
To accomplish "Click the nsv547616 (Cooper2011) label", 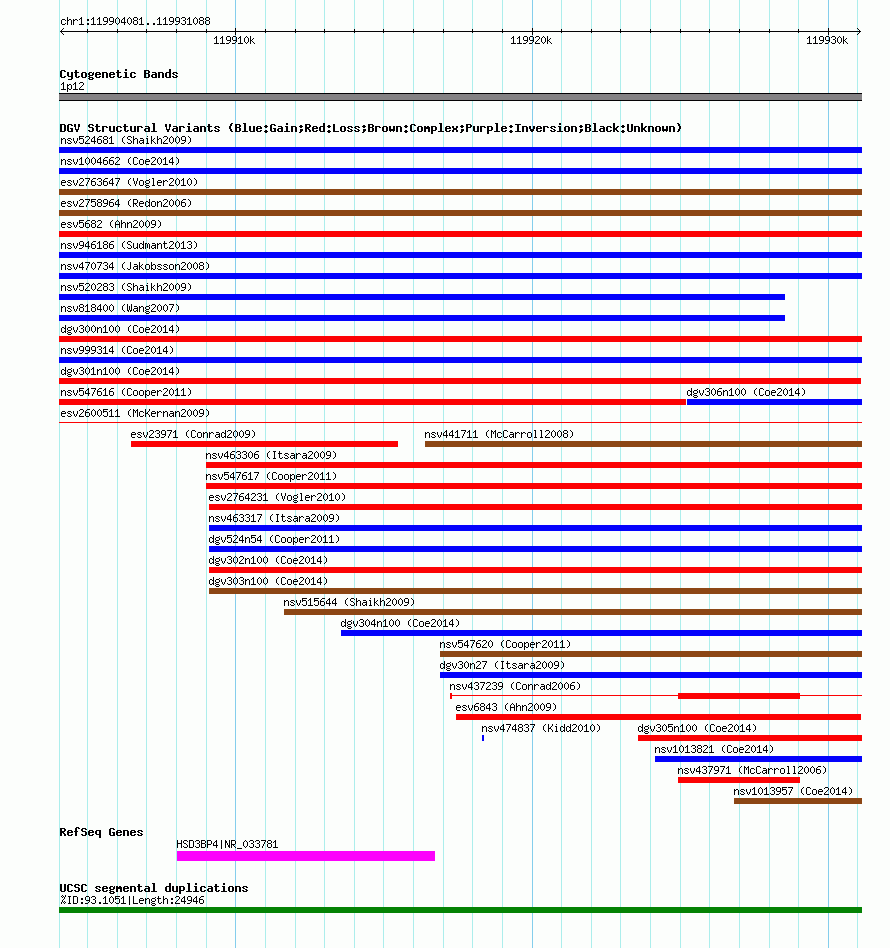I will (126, 392).
